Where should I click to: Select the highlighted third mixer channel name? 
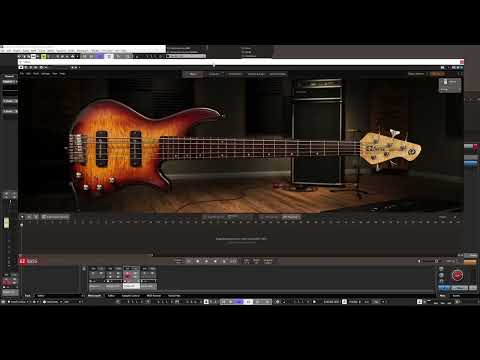pyautogui.click(x=131, y=286)
